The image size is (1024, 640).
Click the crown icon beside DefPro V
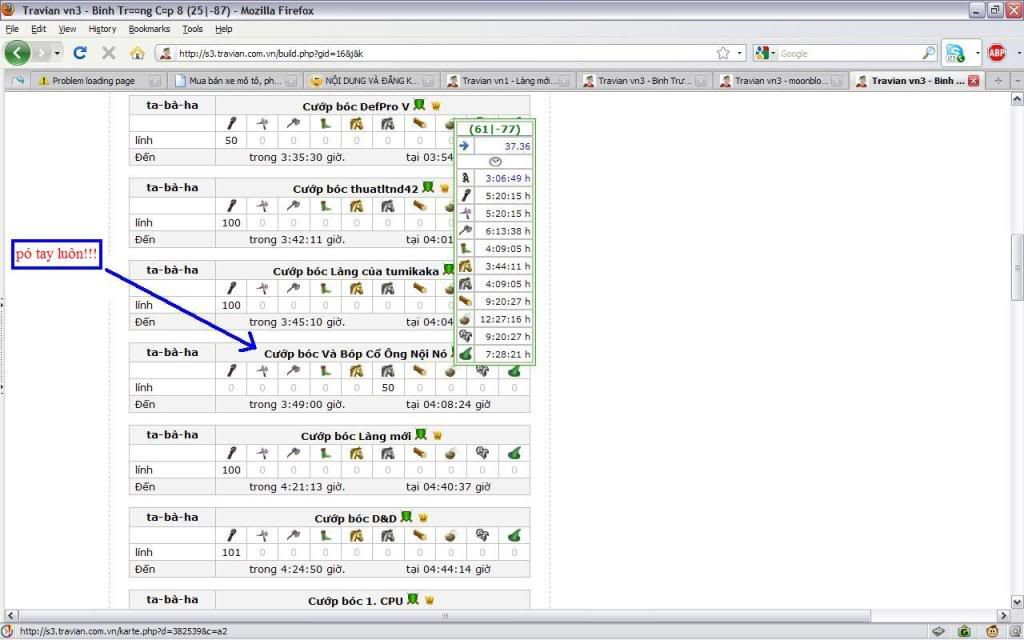point(436,106)
